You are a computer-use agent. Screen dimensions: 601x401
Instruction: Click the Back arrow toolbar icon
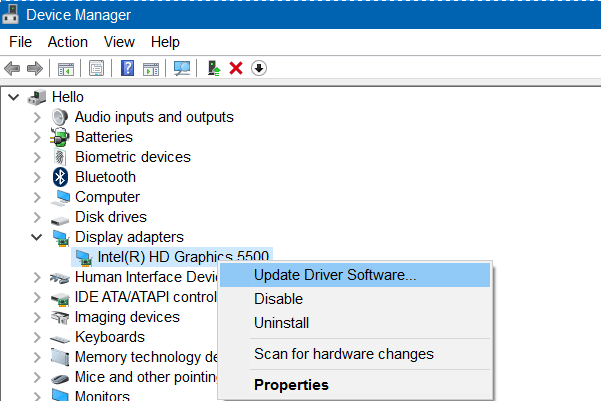click(13, 68)
